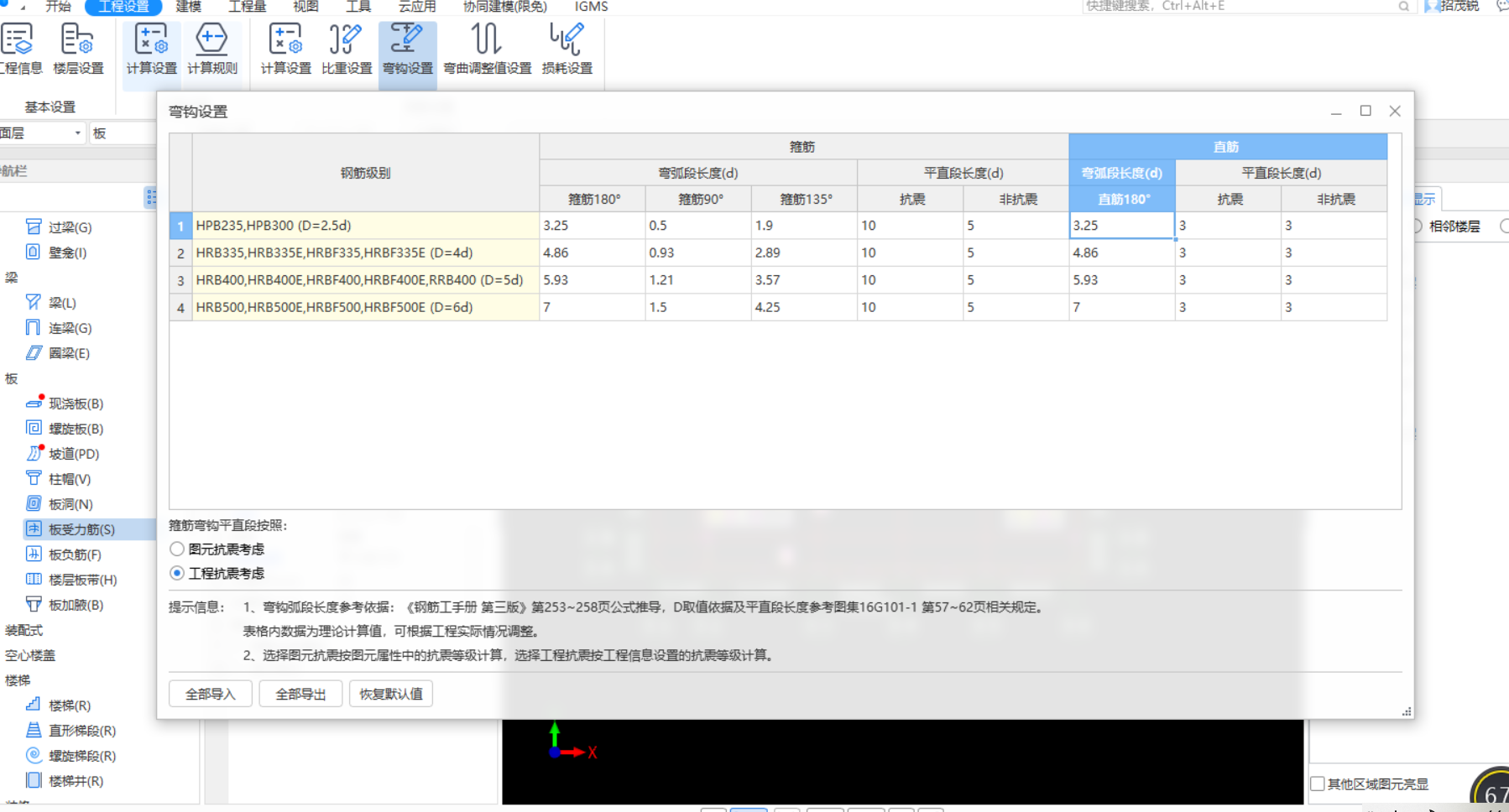Switch to 协同建模(限免) ribbon tab
Screen dimensions: 1509x812
tap(505, 7)
